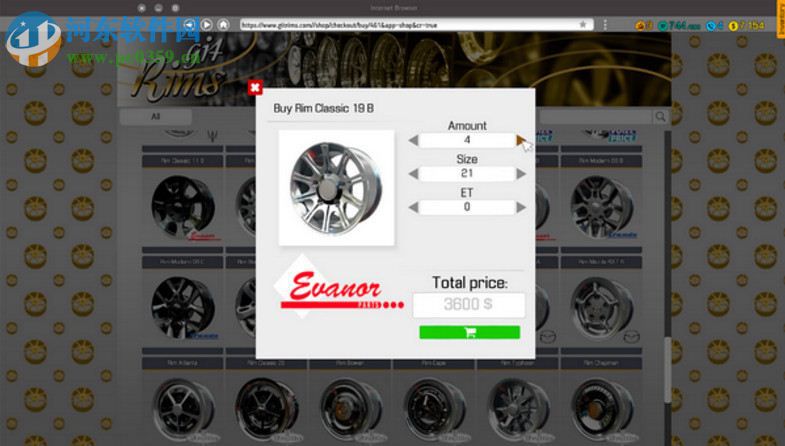Open the browser home page icon

tap(223, 25)
